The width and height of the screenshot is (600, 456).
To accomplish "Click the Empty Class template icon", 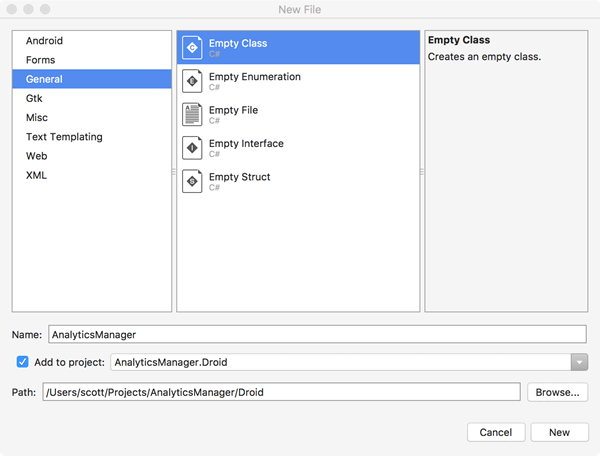I will [x=193, y=48].
